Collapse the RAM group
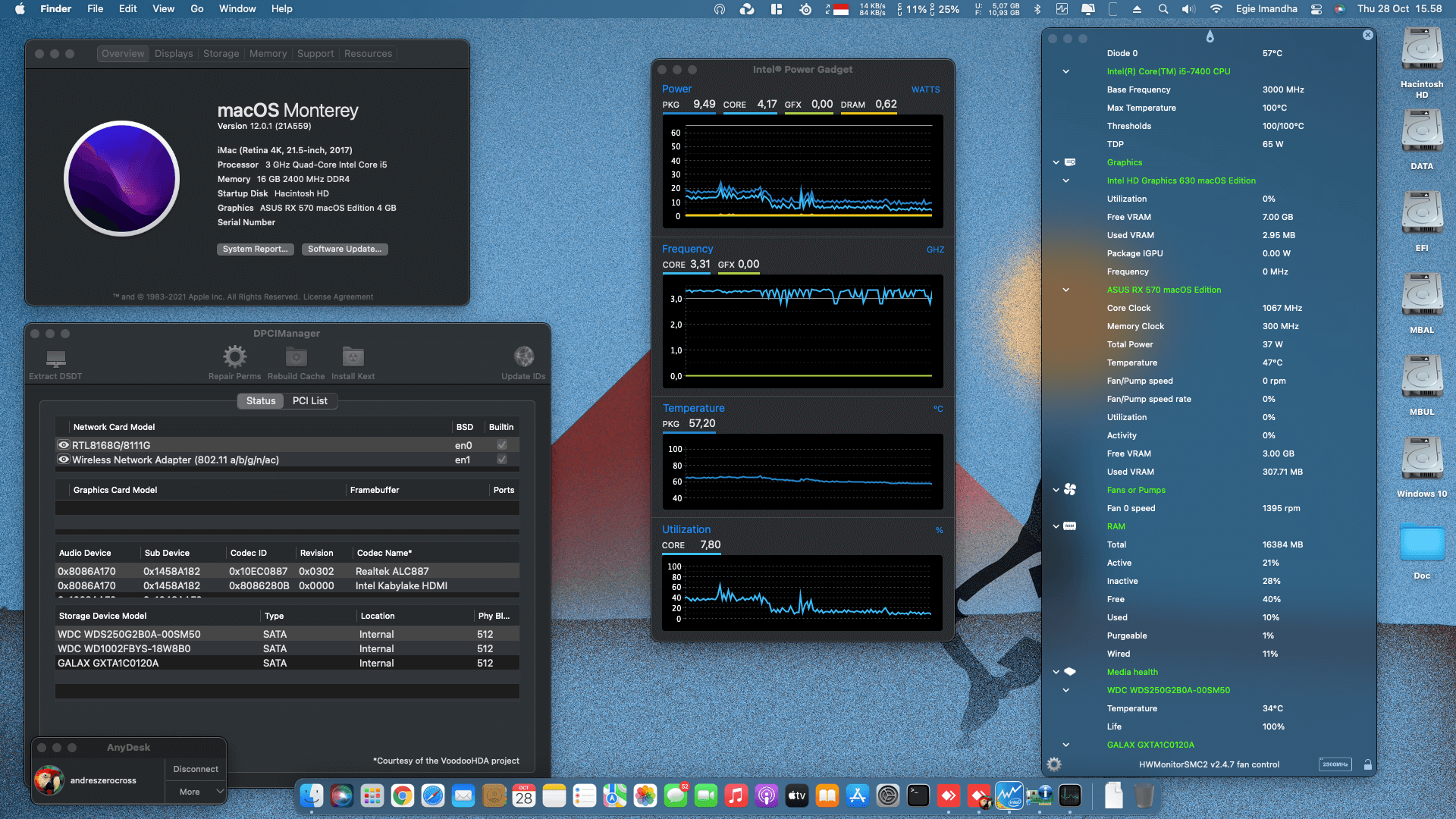 (x=1056, y=526)
